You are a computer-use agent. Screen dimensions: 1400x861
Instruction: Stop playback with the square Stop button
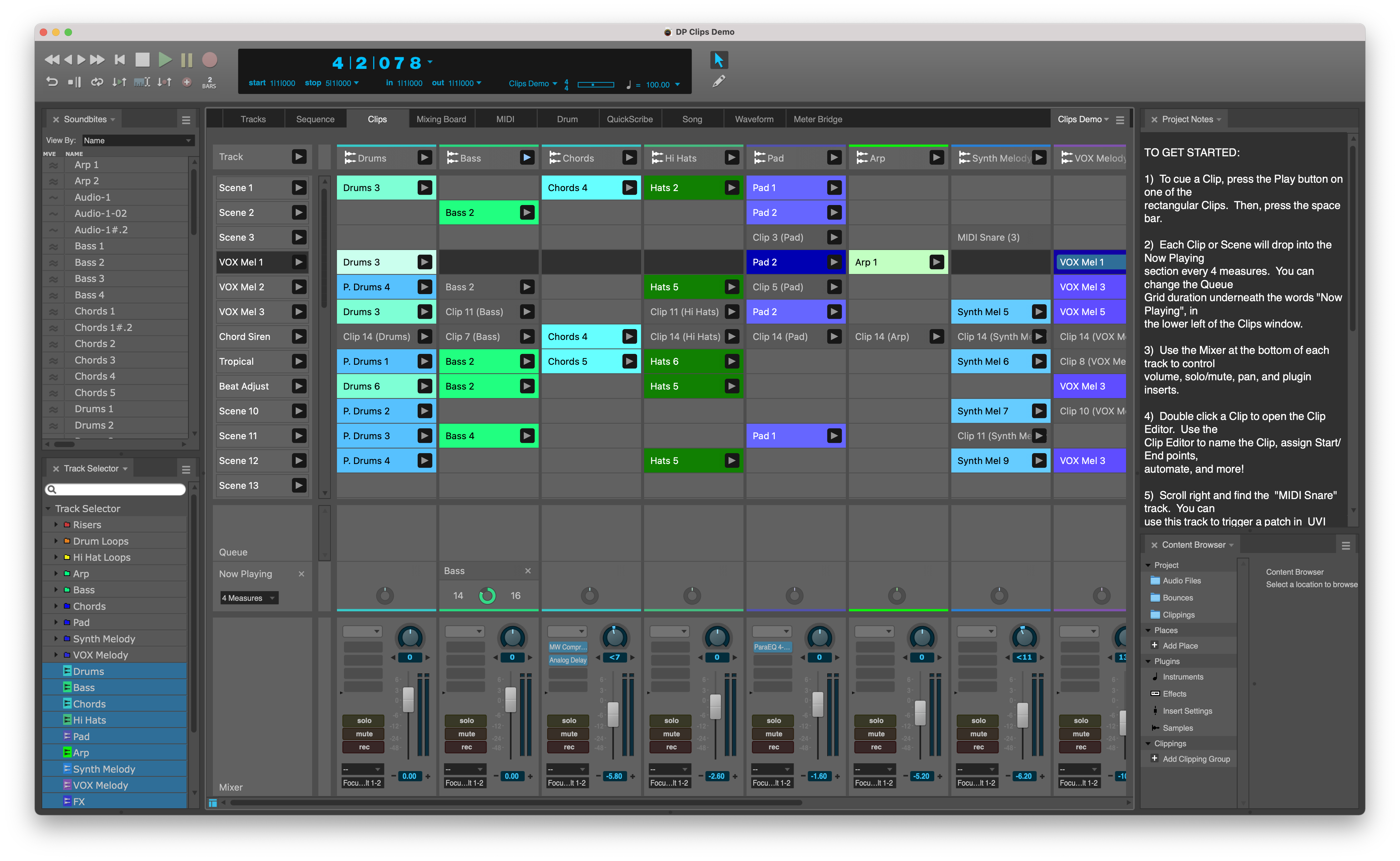pyautogui.click(x=142, y=59)
